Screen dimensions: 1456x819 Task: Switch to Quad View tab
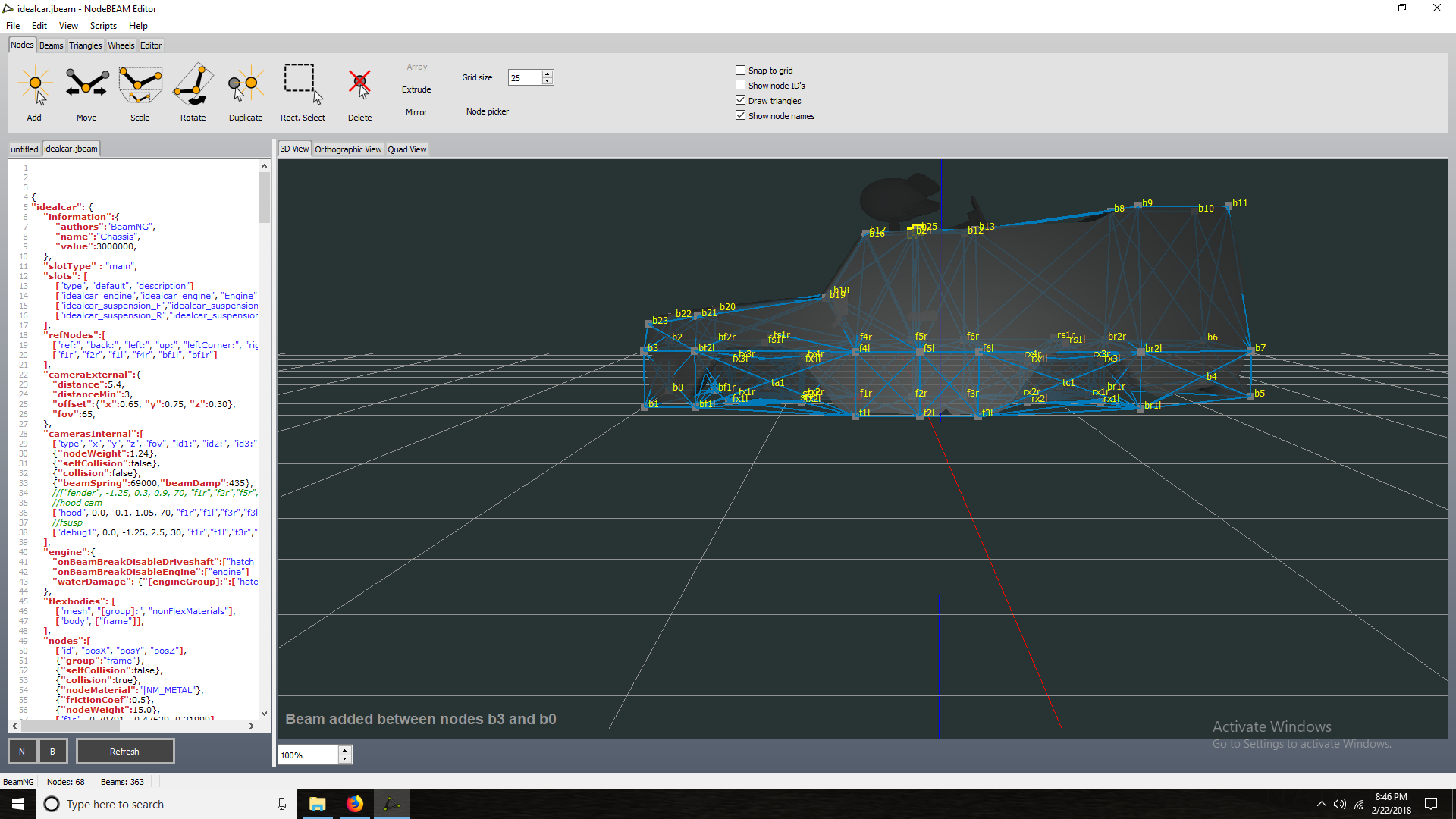tap(407, 149)
